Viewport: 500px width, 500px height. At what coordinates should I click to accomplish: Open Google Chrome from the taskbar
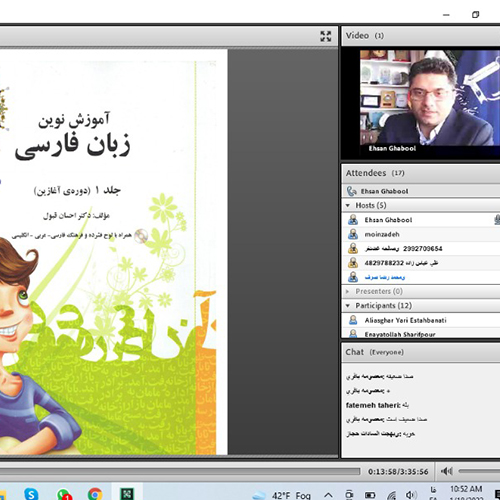pyautogui.click(x=95, y=494)
